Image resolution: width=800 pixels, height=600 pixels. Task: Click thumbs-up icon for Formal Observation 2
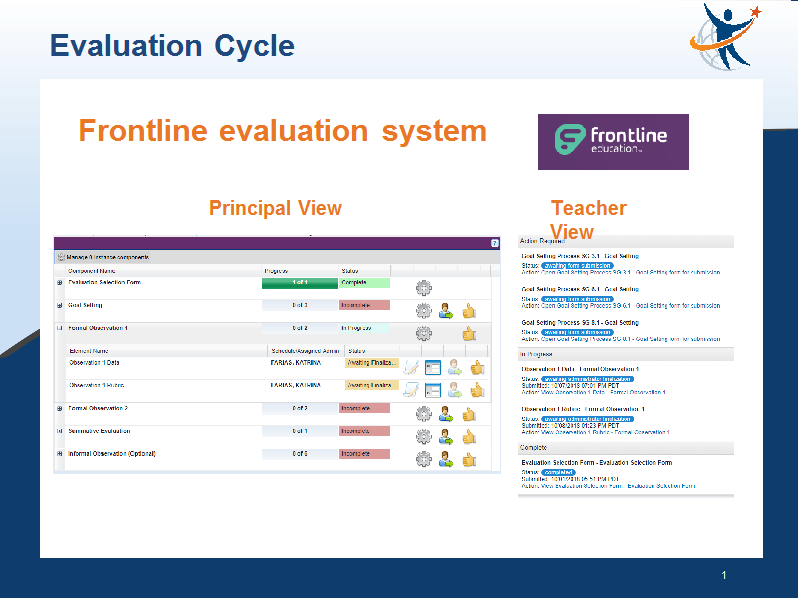click(x=469, y=414)
